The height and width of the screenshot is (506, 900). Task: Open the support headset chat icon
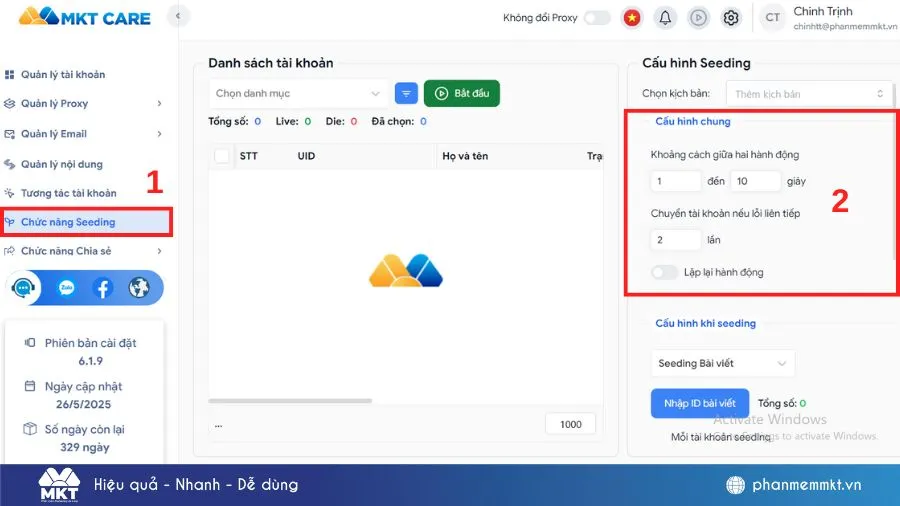point(24,287)
